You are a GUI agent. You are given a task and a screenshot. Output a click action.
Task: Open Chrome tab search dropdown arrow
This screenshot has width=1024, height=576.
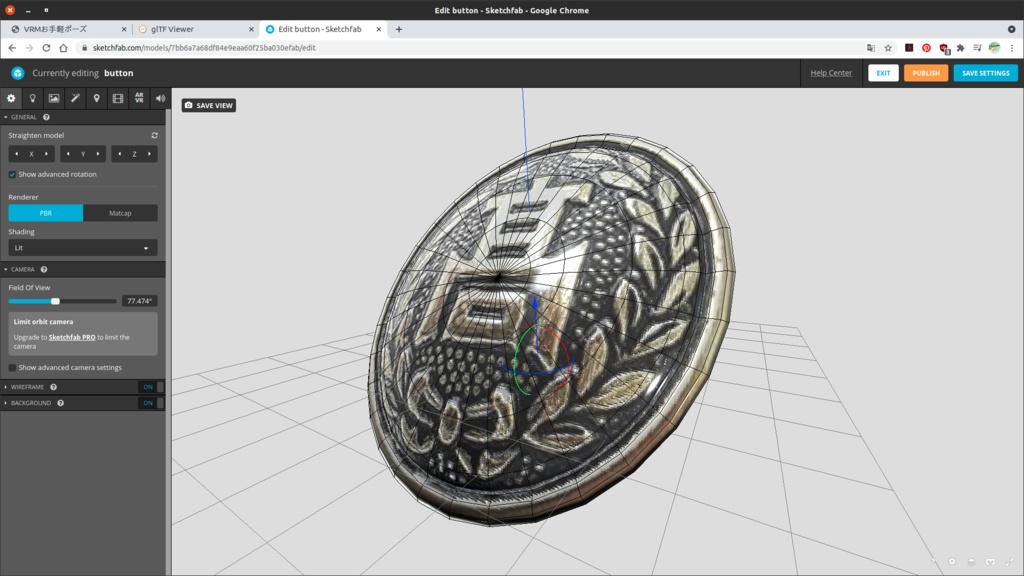(1011, 29)
